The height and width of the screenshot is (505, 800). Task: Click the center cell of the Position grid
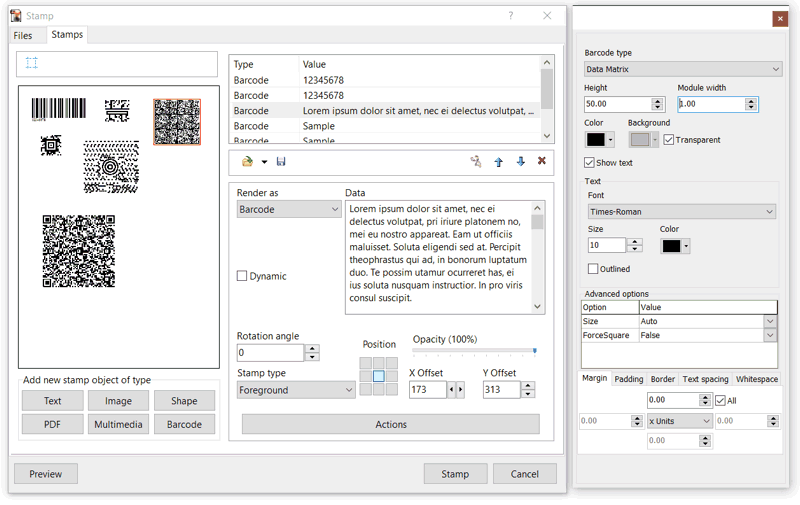point(379,376)
